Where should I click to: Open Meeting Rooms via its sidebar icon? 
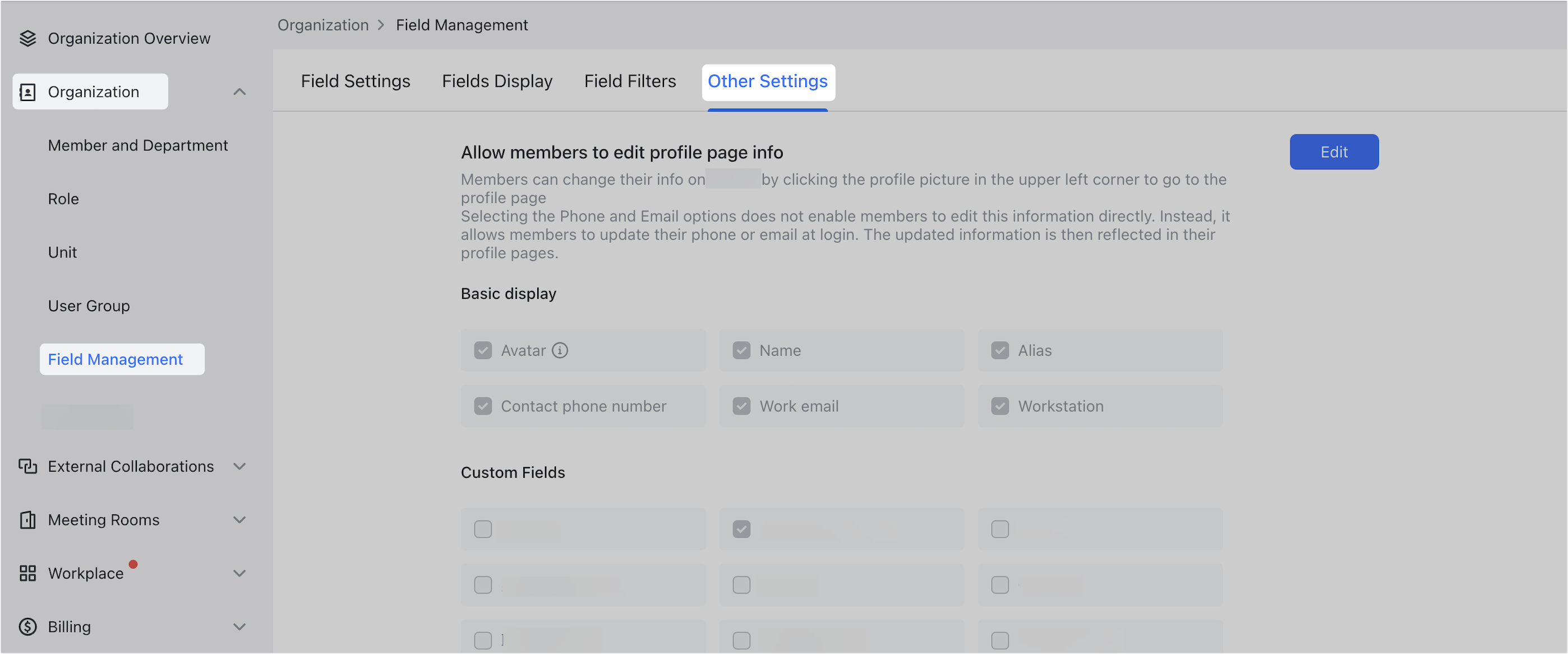click(28, 519)
